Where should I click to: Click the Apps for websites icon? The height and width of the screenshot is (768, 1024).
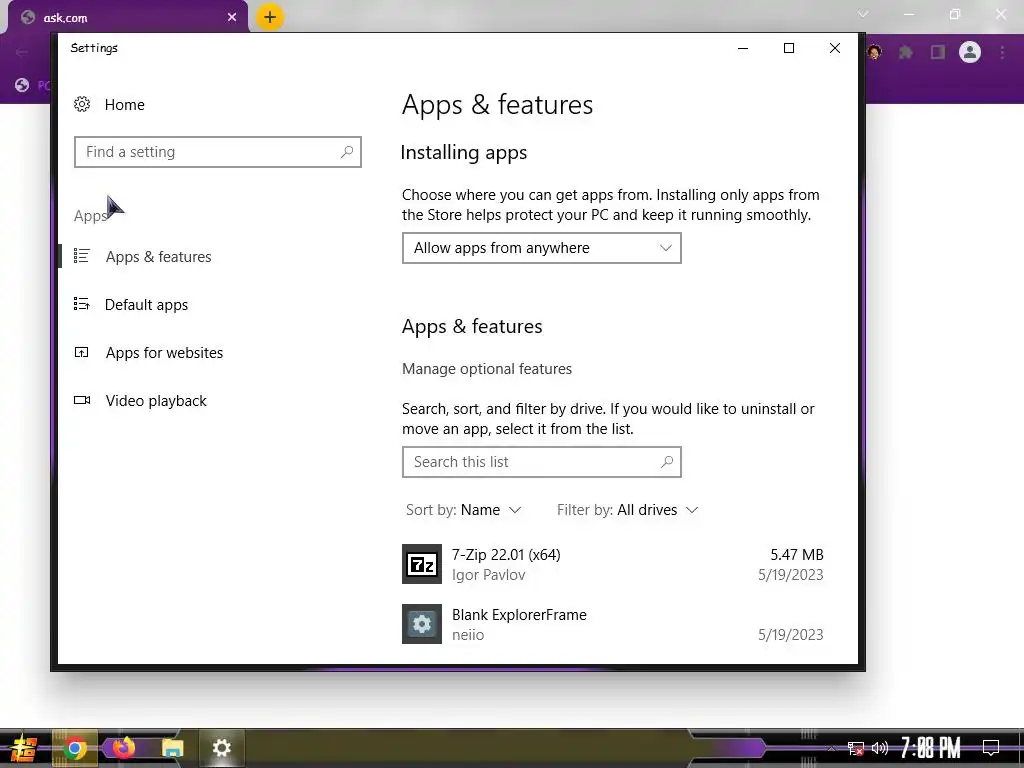(x=82, y=353)
